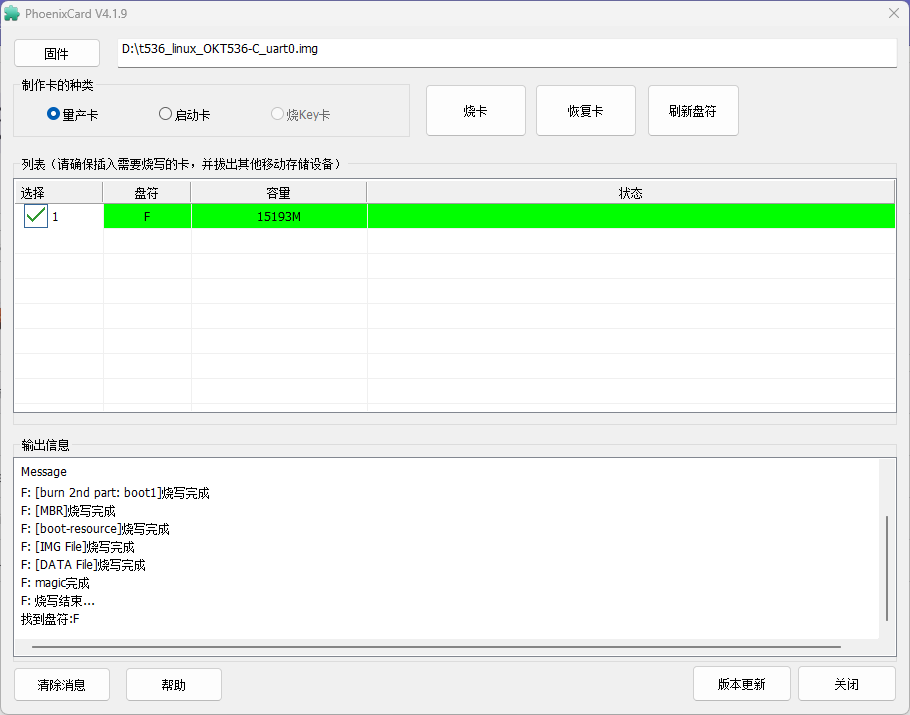Image resolution: width=910 pixels, height=715 pixels.
Task: Click the vertical scrollbar in output messages
Action: click(x=887, y=568)
